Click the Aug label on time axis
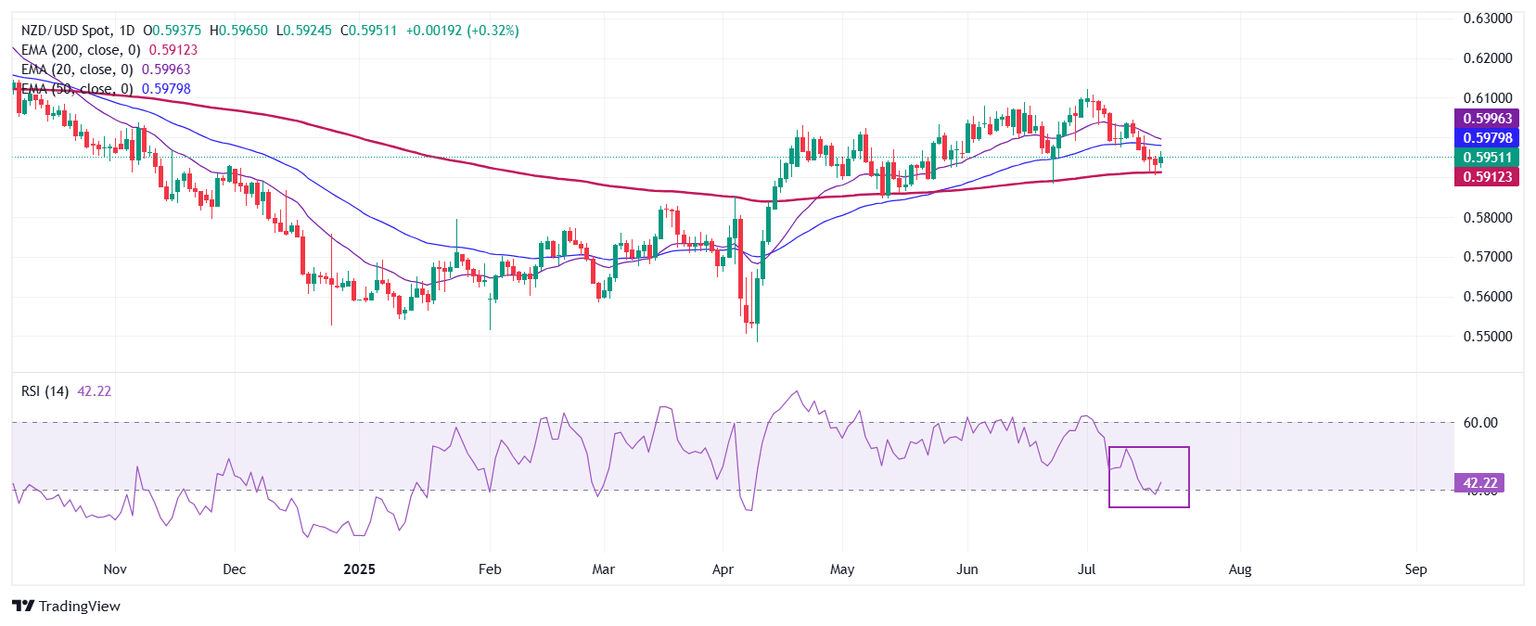 click(x=1239, y=569)
